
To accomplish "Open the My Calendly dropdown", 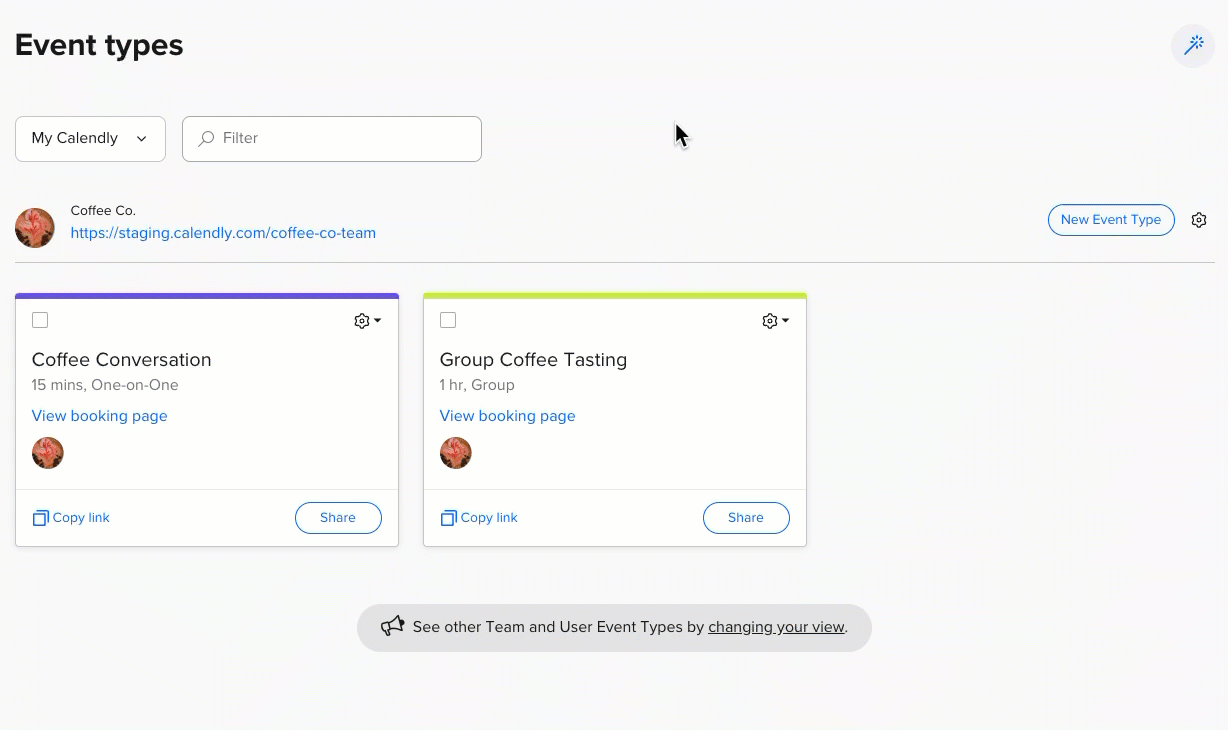I will [90, 138].
